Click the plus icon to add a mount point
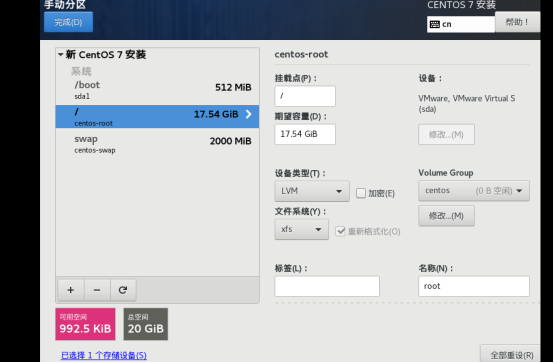This screenshot has height=363, width=554. 71,290
